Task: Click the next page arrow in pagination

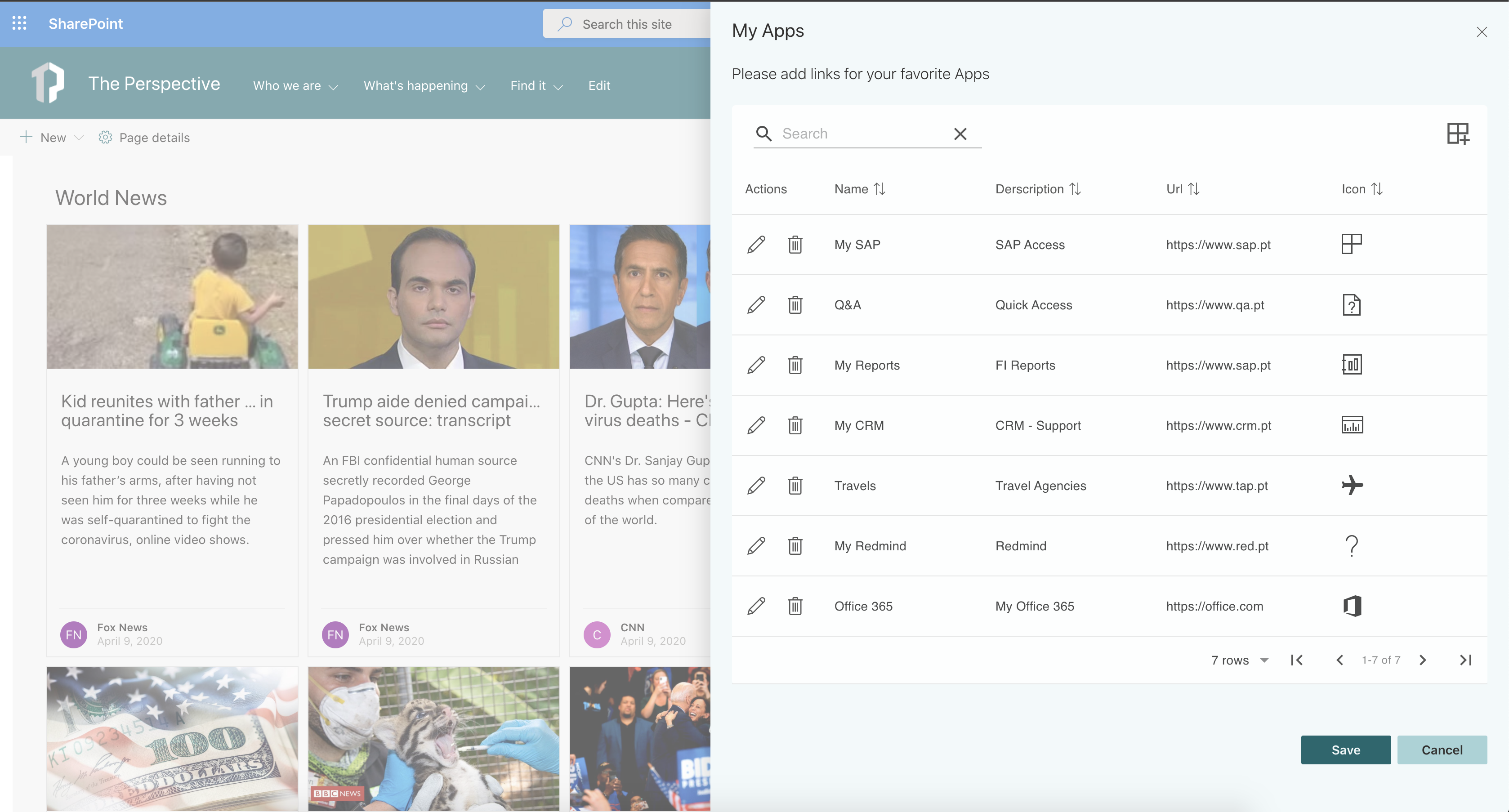Action: [x=1421, y=659]
